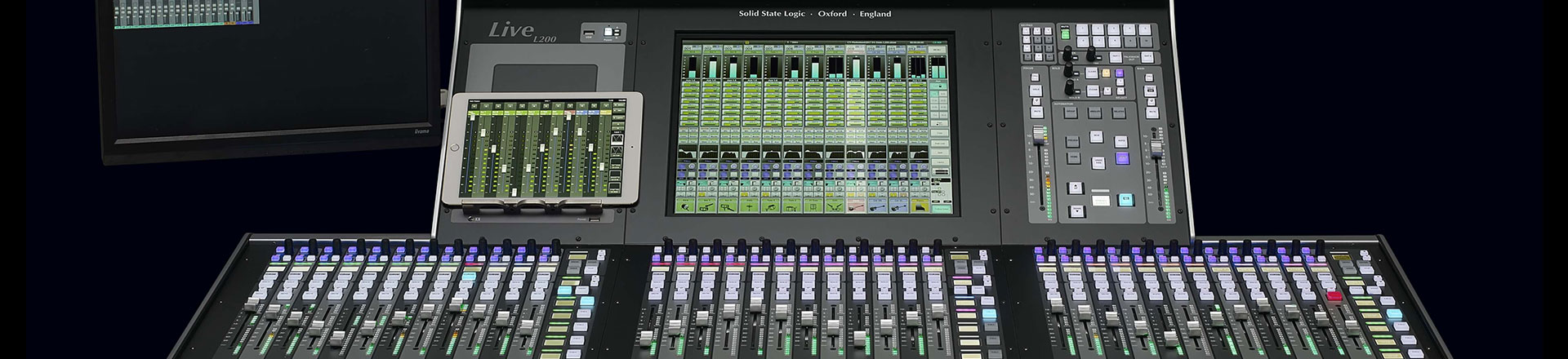Grab the Main fader at the master panel's right edge
The image size is (1568, 359).
(1155, 148)
